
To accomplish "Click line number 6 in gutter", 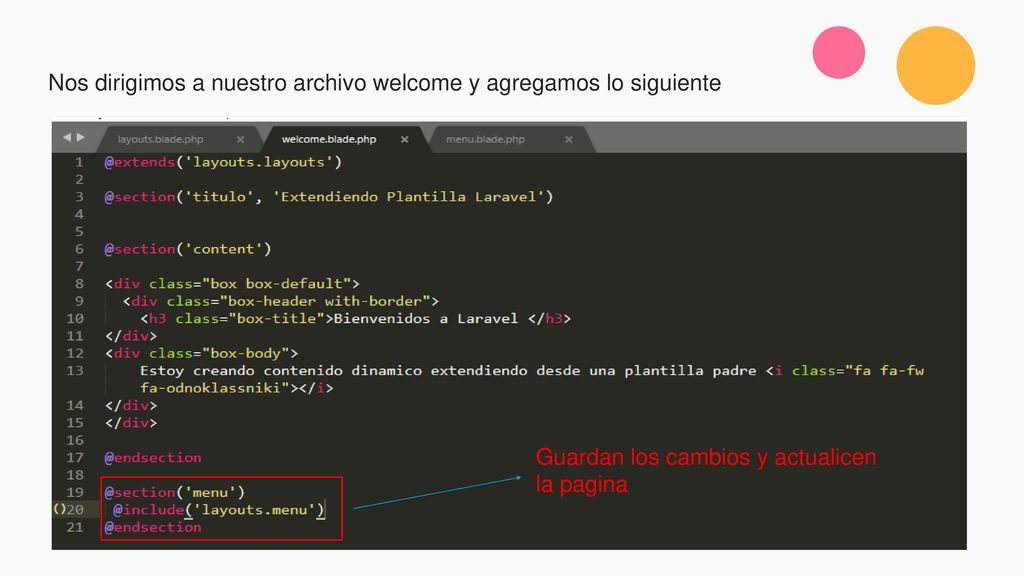I will tap(79, 249).
